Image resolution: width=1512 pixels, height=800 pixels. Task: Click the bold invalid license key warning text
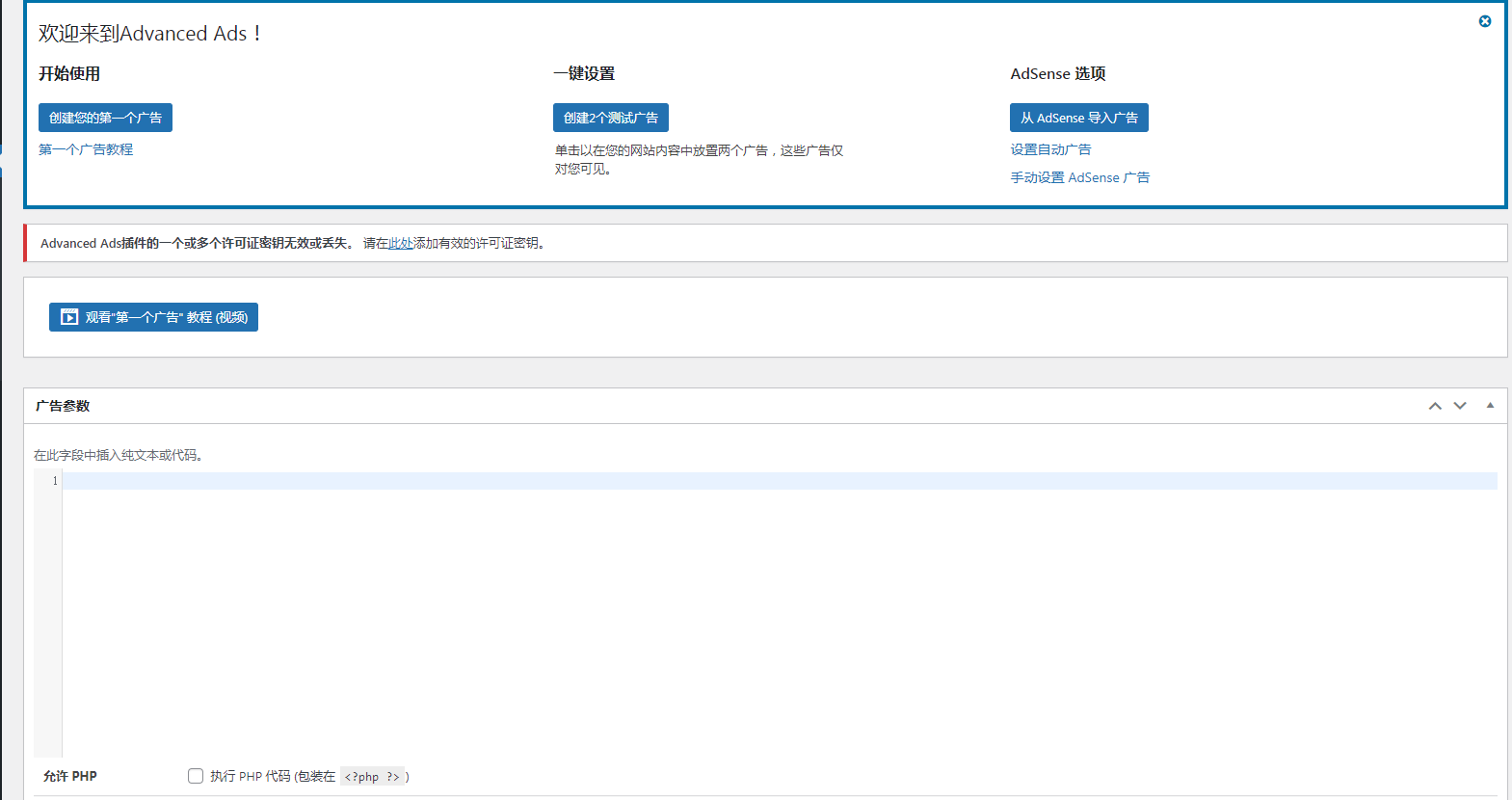tap(236, 244)
